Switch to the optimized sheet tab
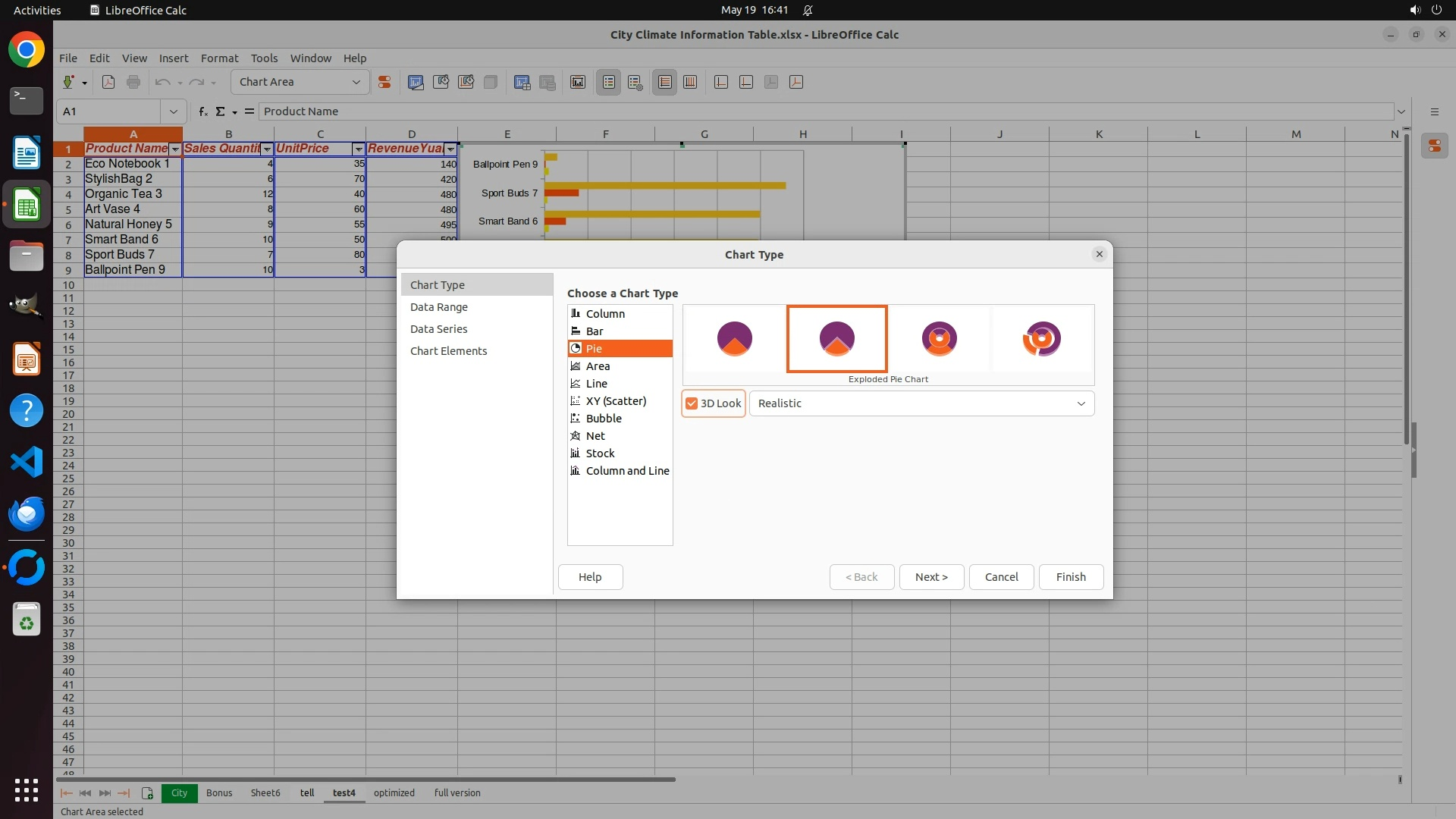 (394, 792)
